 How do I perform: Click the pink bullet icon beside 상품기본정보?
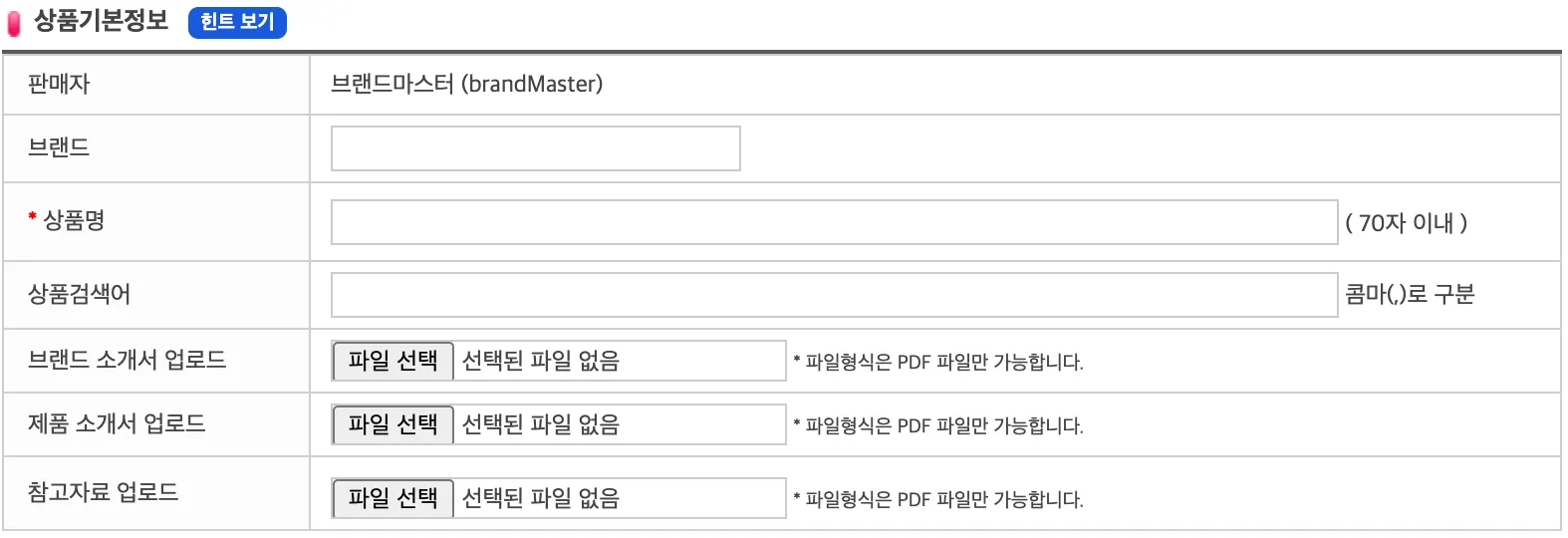coord(14,23)
